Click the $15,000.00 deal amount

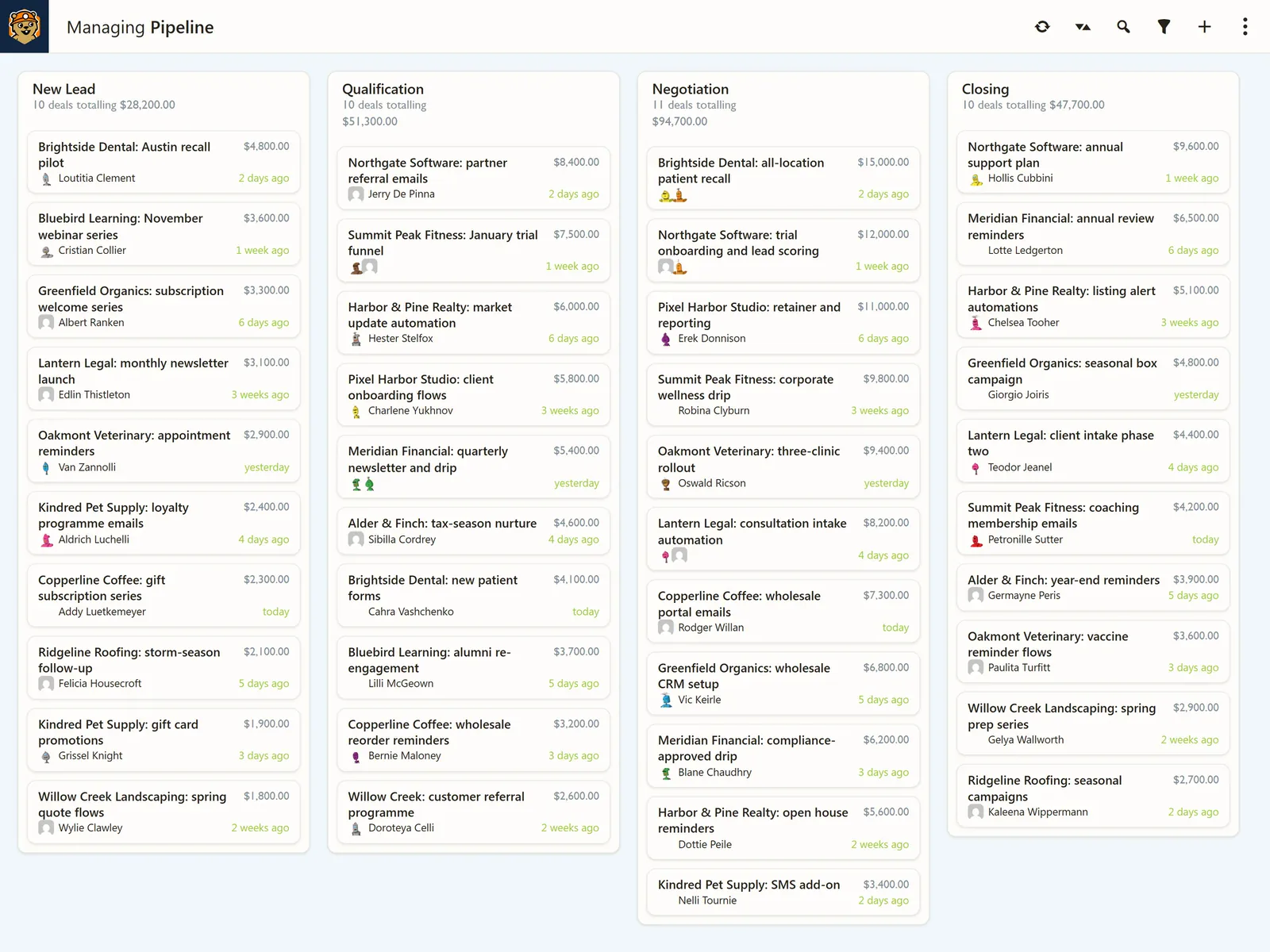[x=883, y=162]
